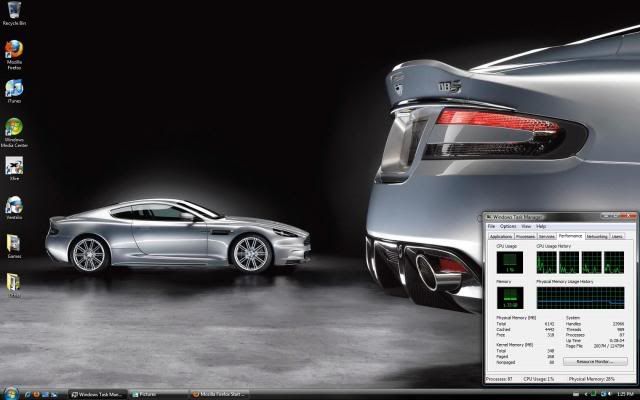Switch to the Services tab
The width and height of the screenshot is (640, 400).
(548, 236)
